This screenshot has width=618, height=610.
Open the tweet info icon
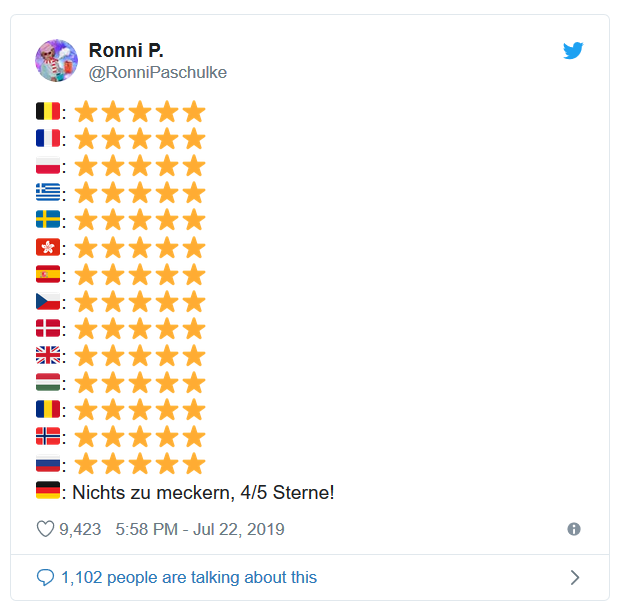tap(574, 529)
